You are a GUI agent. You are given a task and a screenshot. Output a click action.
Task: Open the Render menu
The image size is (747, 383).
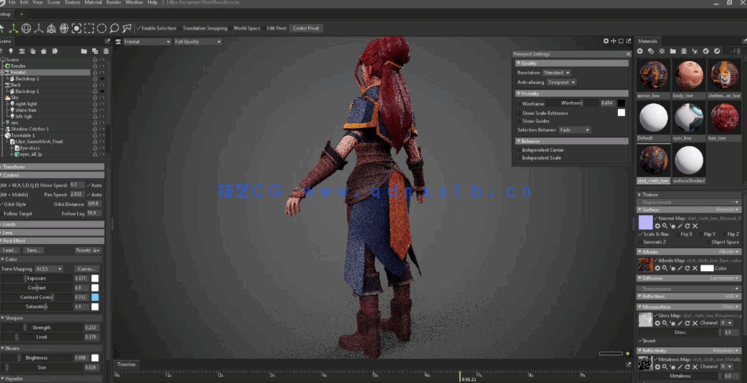coord(113,2)
